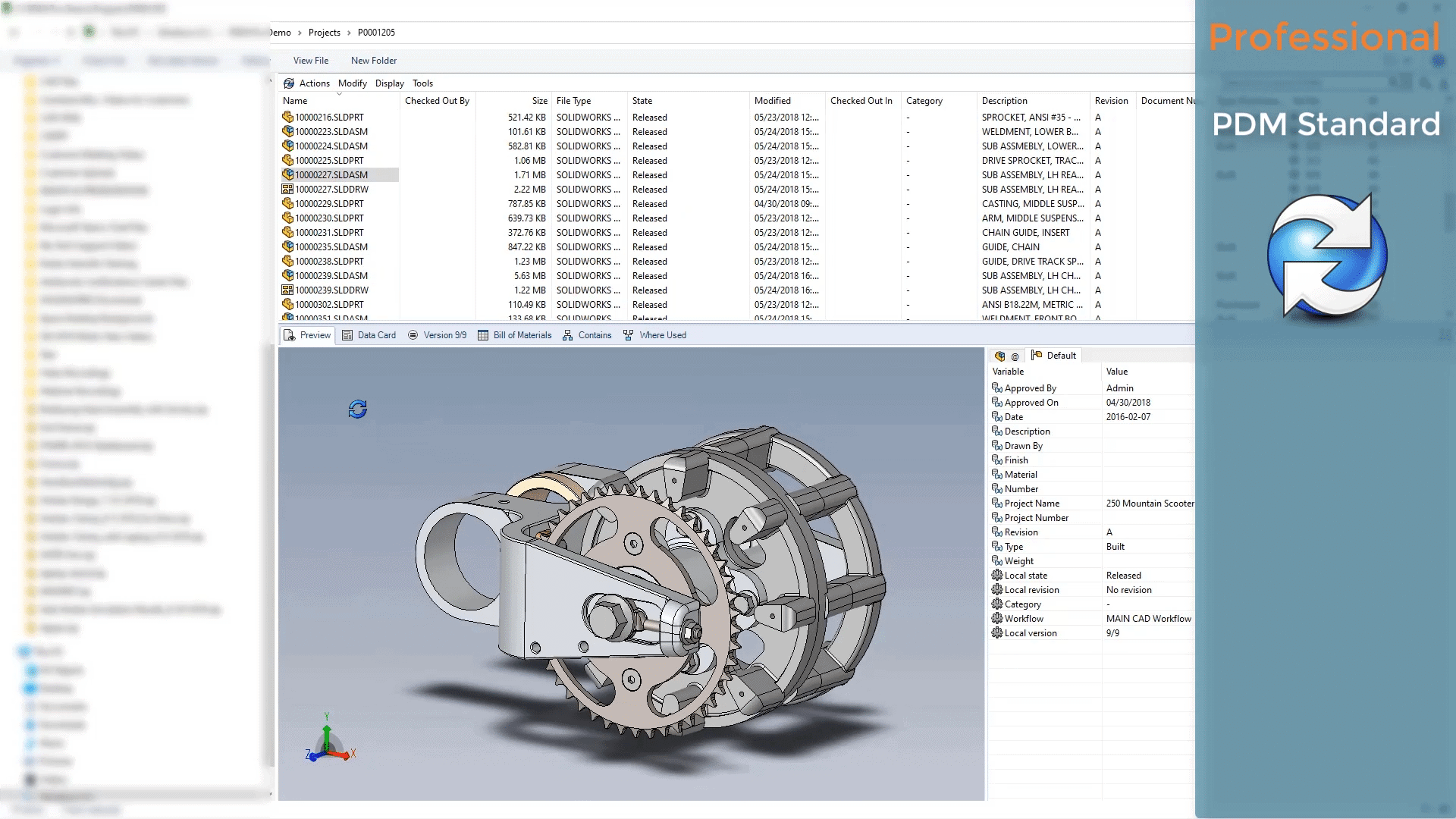The width and height of the screenshot is (1456, 819).
Task: Click the variable icon next to Project Name
Action: click(997, 504)
